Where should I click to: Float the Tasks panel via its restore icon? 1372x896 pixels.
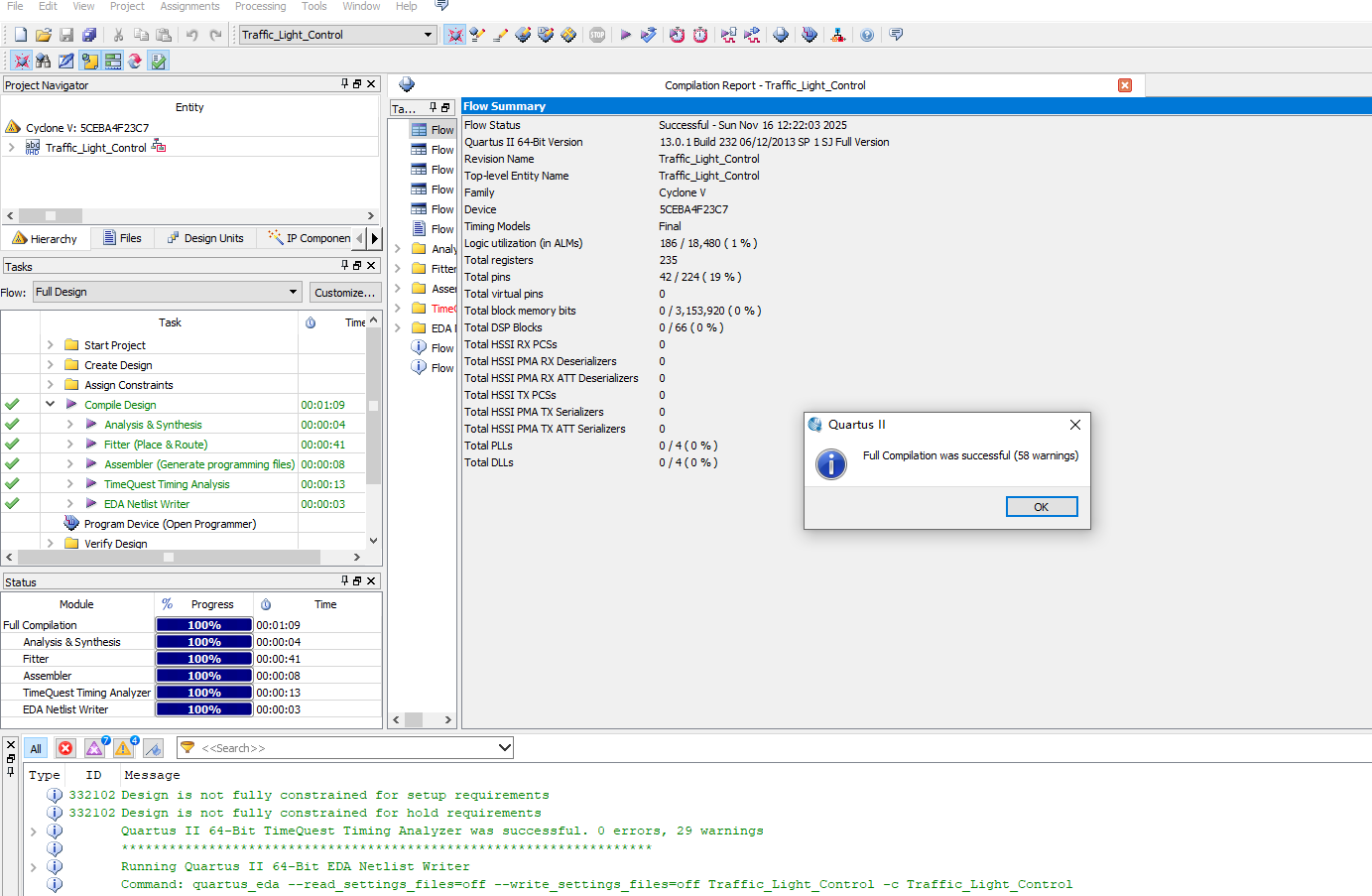tap(357, 266)
